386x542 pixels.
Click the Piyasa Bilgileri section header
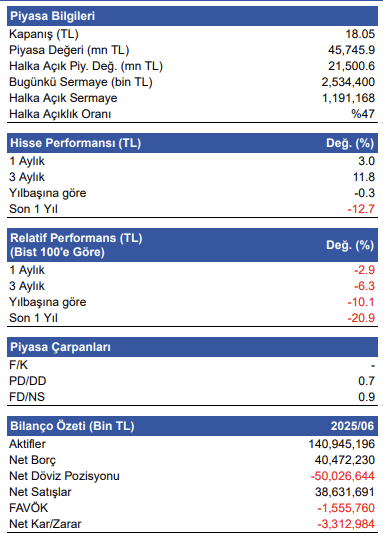point(192,16)
